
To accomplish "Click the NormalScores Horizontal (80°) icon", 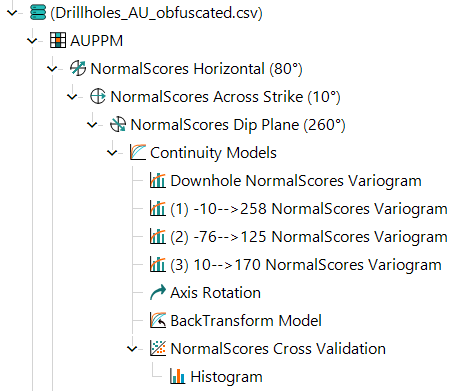I will tap(78, 68).
